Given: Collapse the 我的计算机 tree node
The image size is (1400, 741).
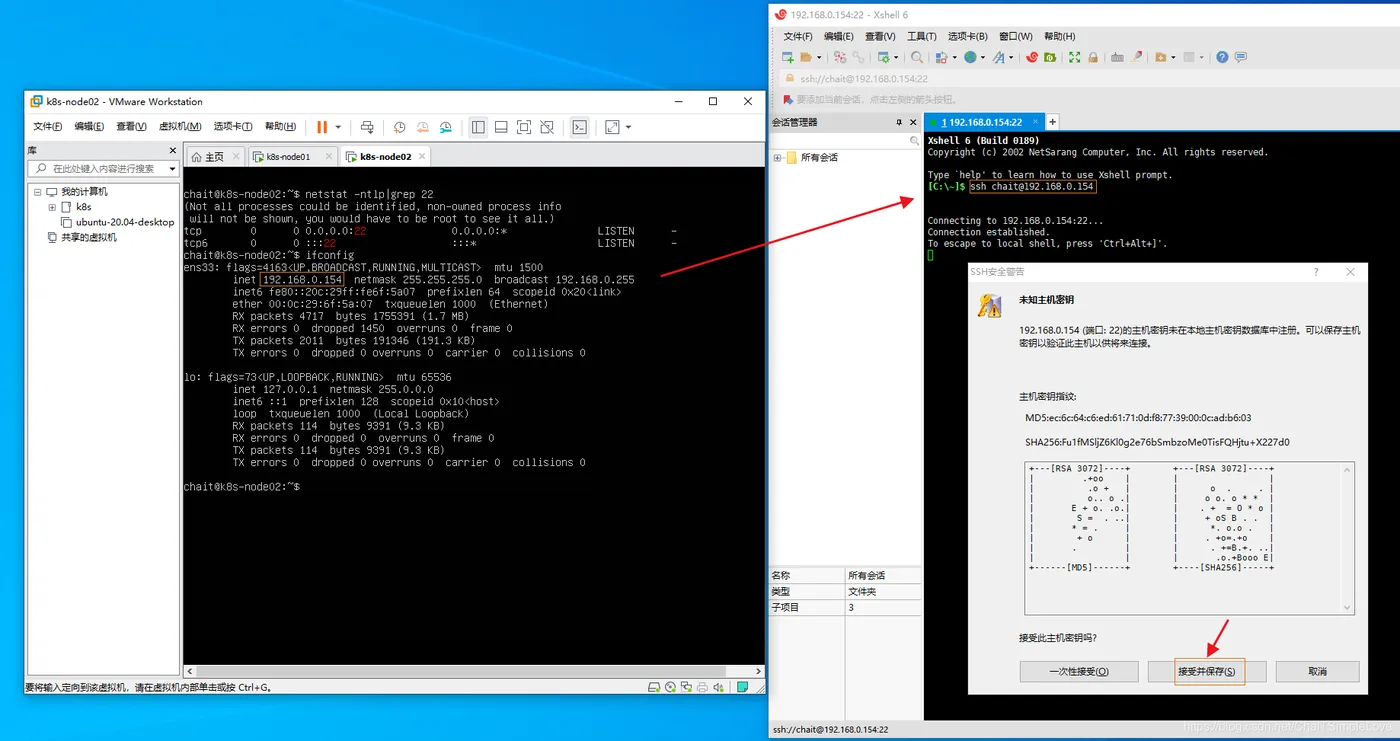Looking at the screenshot, I should (x=38, y=192).
